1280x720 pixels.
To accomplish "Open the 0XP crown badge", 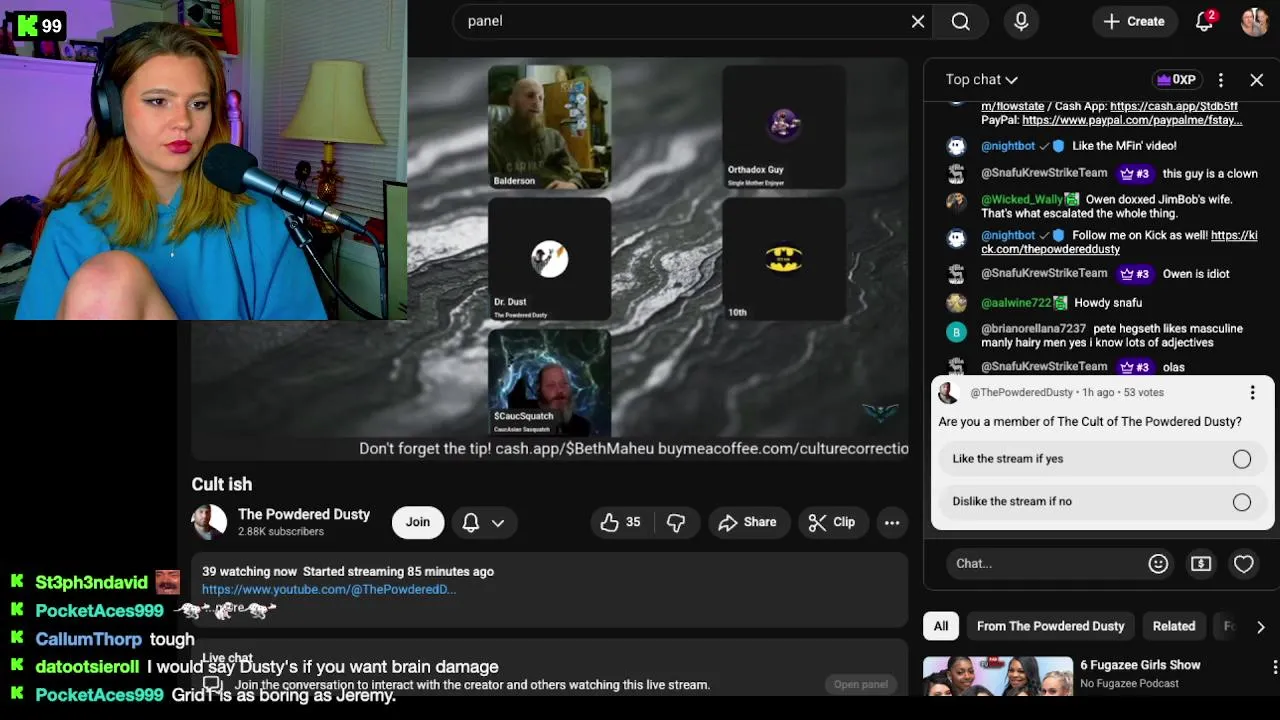I will (x=1175, y=80).
